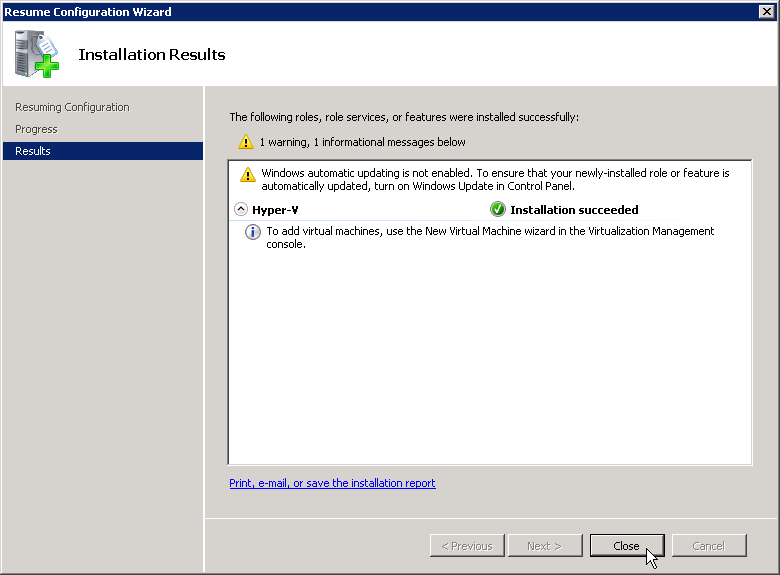Click the warning icon next to Windows automatic updating message
This screenshot has width=780, height=575.
248,175
